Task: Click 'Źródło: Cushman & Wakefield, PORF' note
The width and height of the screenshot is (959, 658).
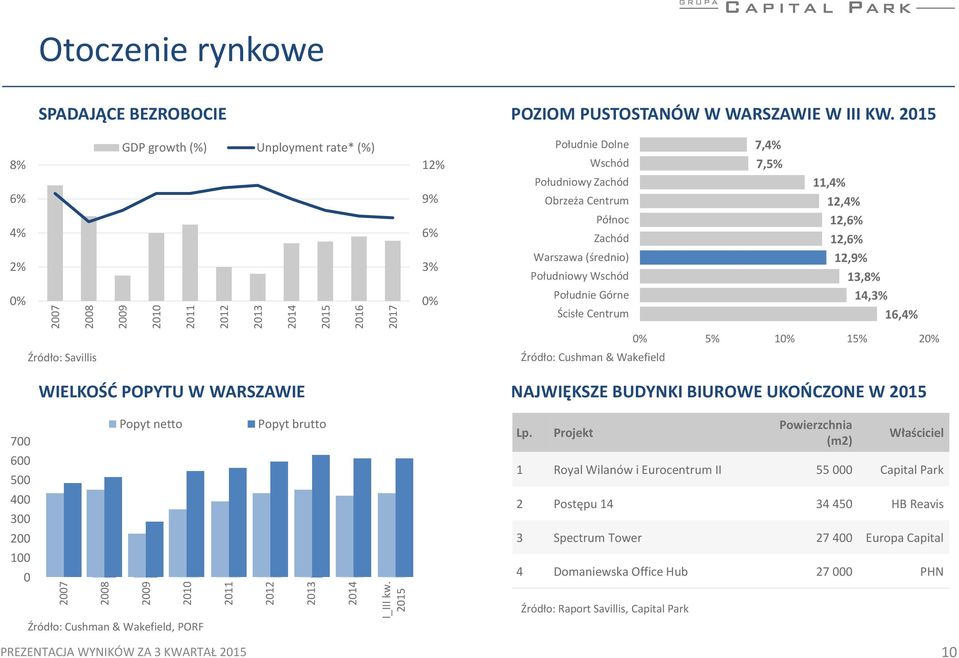Action: 116,626
